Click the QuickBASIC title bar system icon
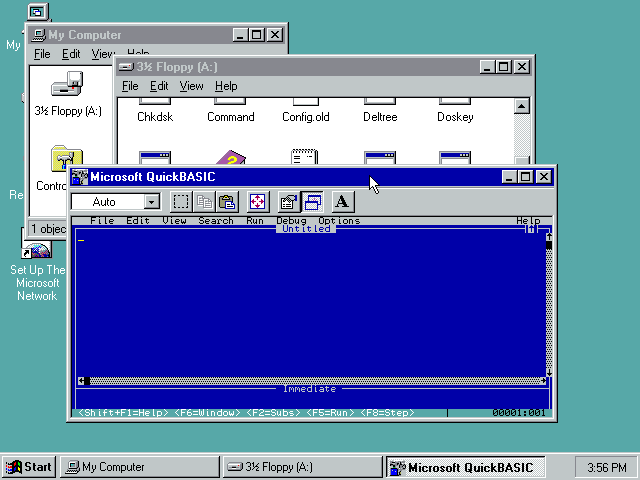This screenshot has width=640, height=480. (79, 177)
